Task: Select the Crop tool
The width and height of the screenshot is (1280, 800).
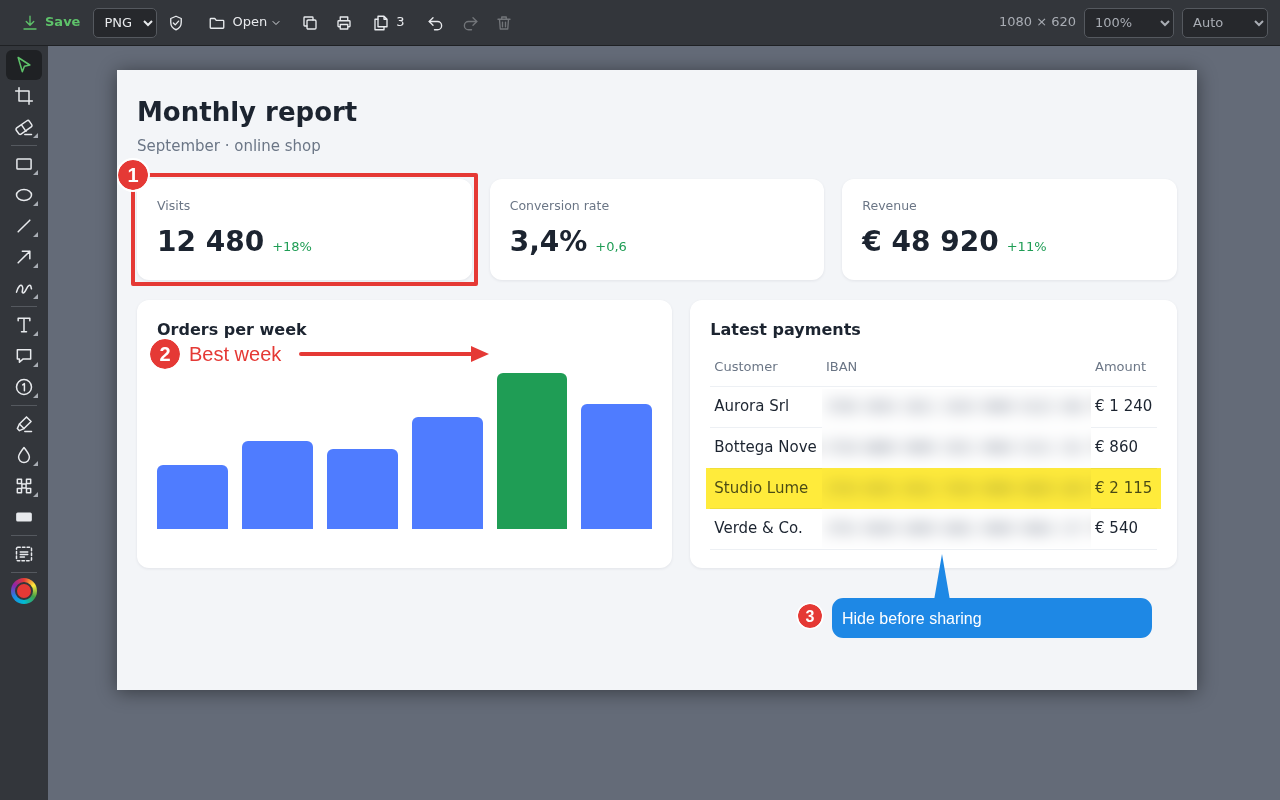Action: (24, 96)
